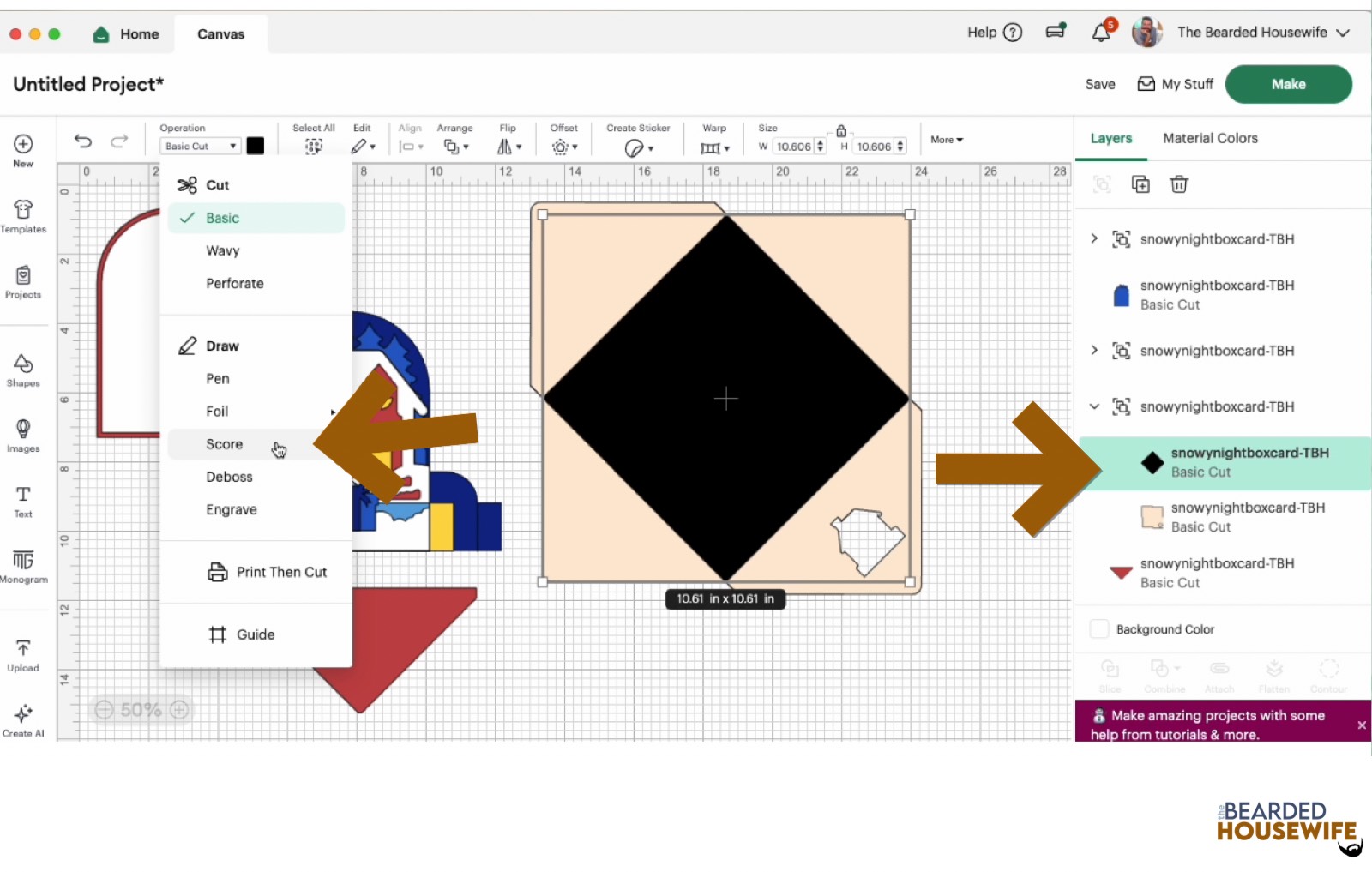Switch to the Material Colors tab
The image size is (1372, 872).
pos(1210,138)
